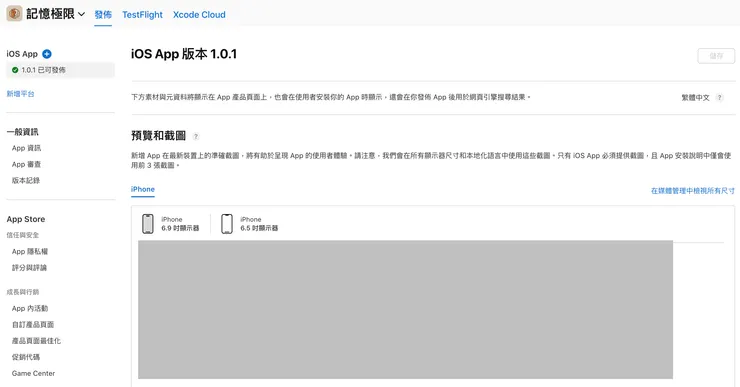Open 自訂產品頁面 in sidebar
The height and width of the screenshot is (387, 740).
tap(33, 325)
